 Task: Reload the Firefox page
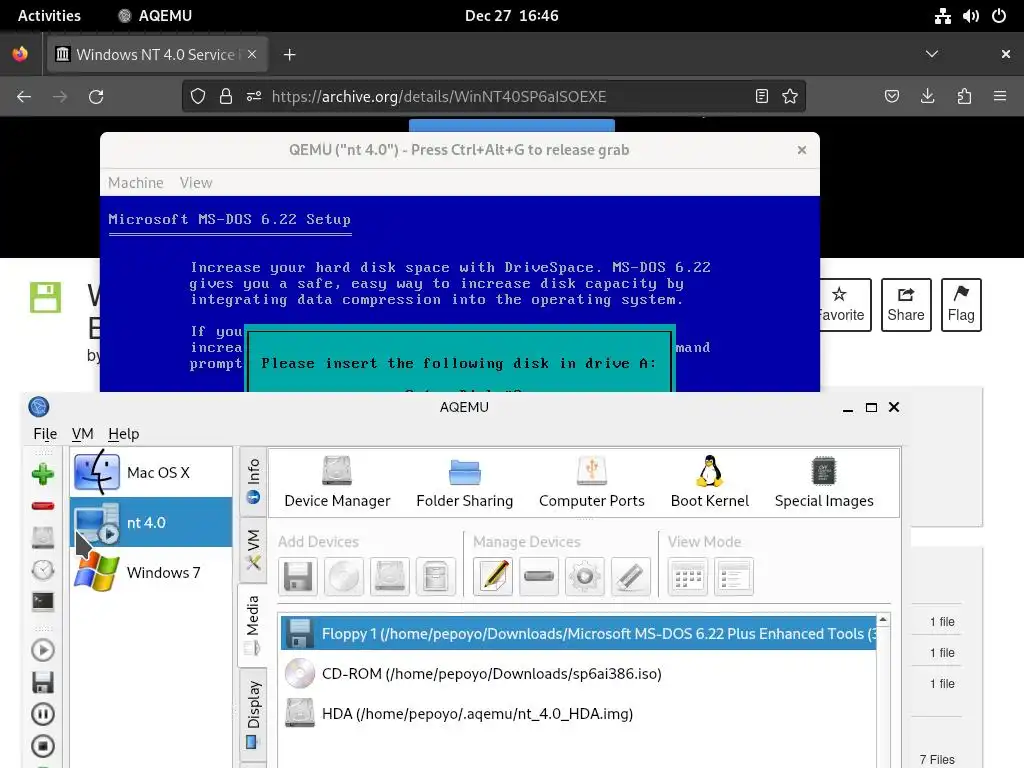pos(96,97)
